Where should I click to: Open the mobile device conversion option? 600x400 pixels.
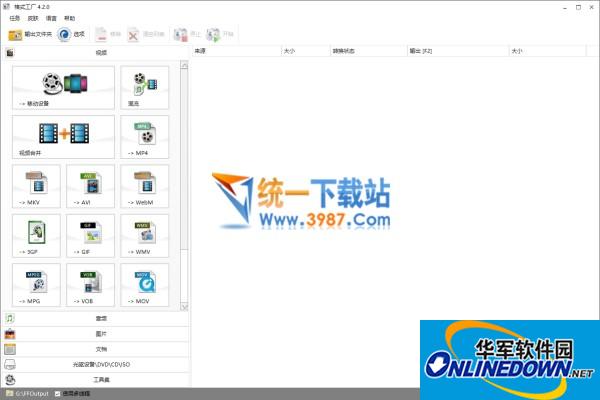tap(64, 88)
